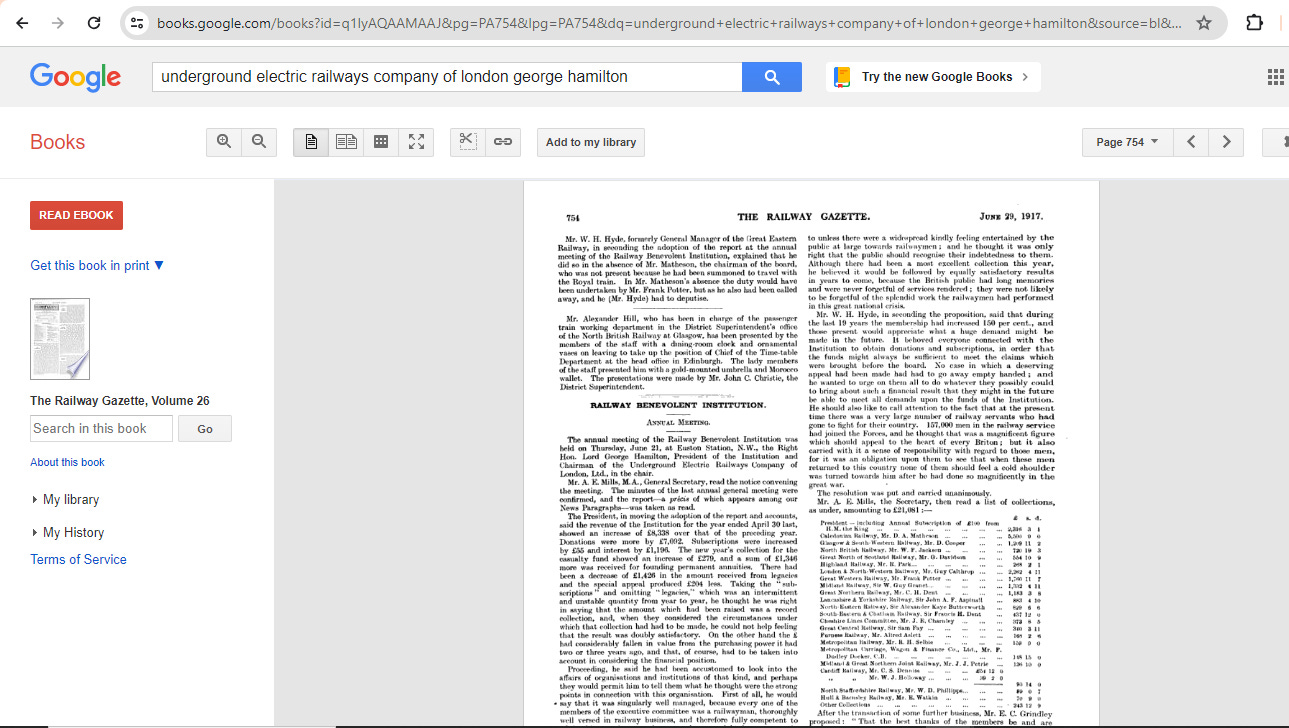The height and width of the screenshot is (728, 1289).
Task: Click The Railway Gazette, Volume 26 title
Action: pyautogui.click(x=120, y=401)
